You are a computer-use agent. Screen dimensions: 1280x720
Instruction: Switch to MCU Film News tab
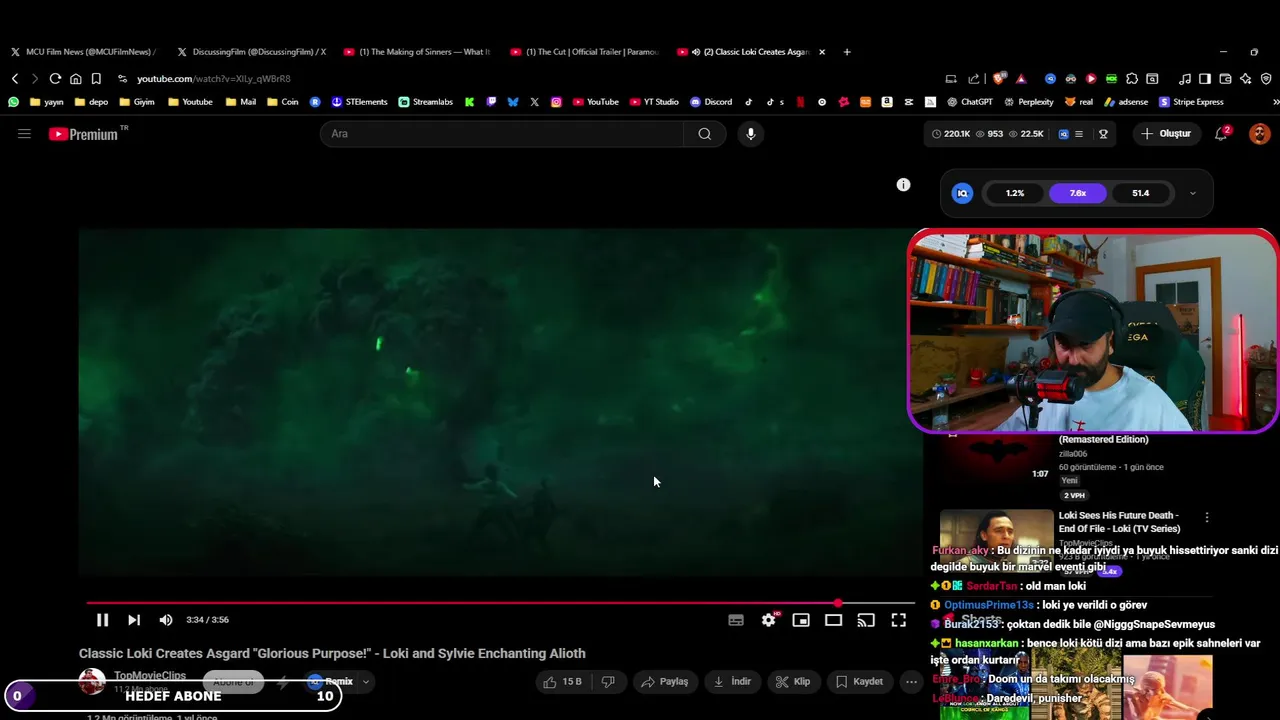(x=83, y=52)
